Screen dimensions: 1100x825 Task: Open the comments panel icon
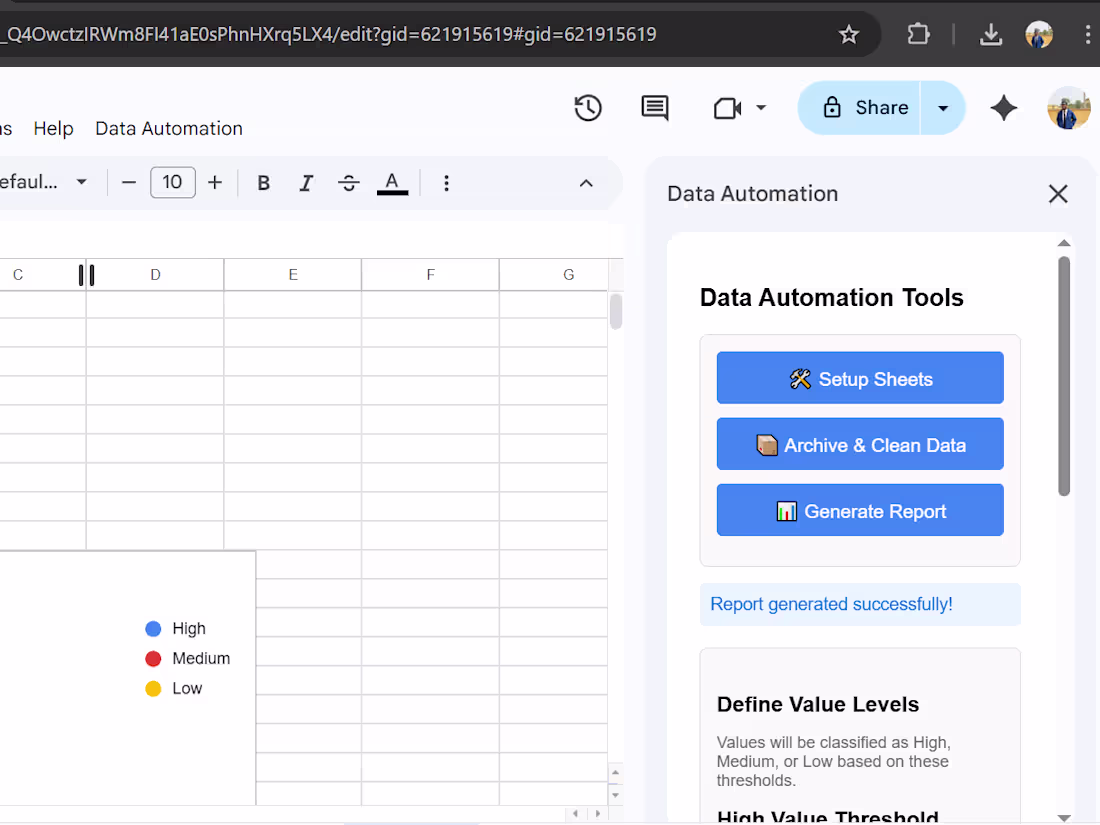tap(655, 108)
